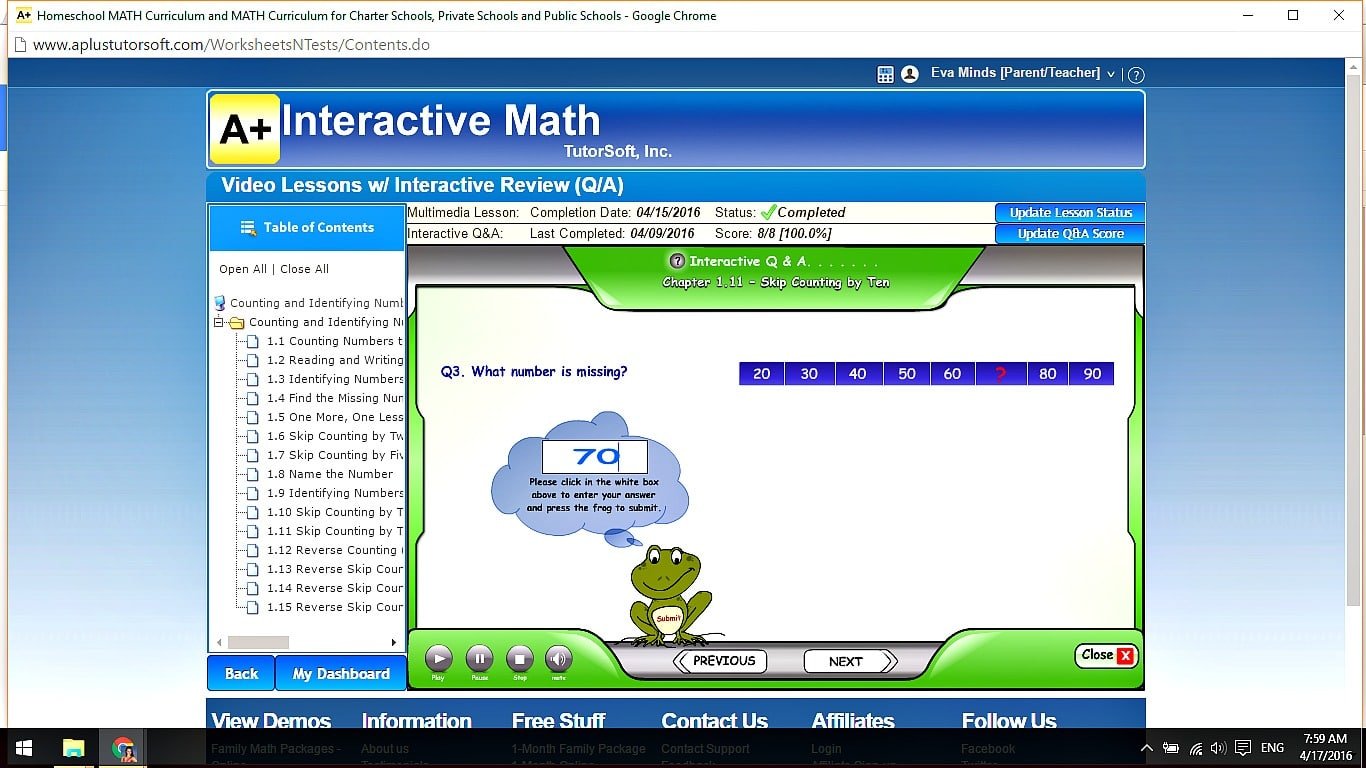Viewport: 1366px width, 768px height.
Task: Open the calculator grid icon in header
Action: pyautogui.click(x=885, y=74)
